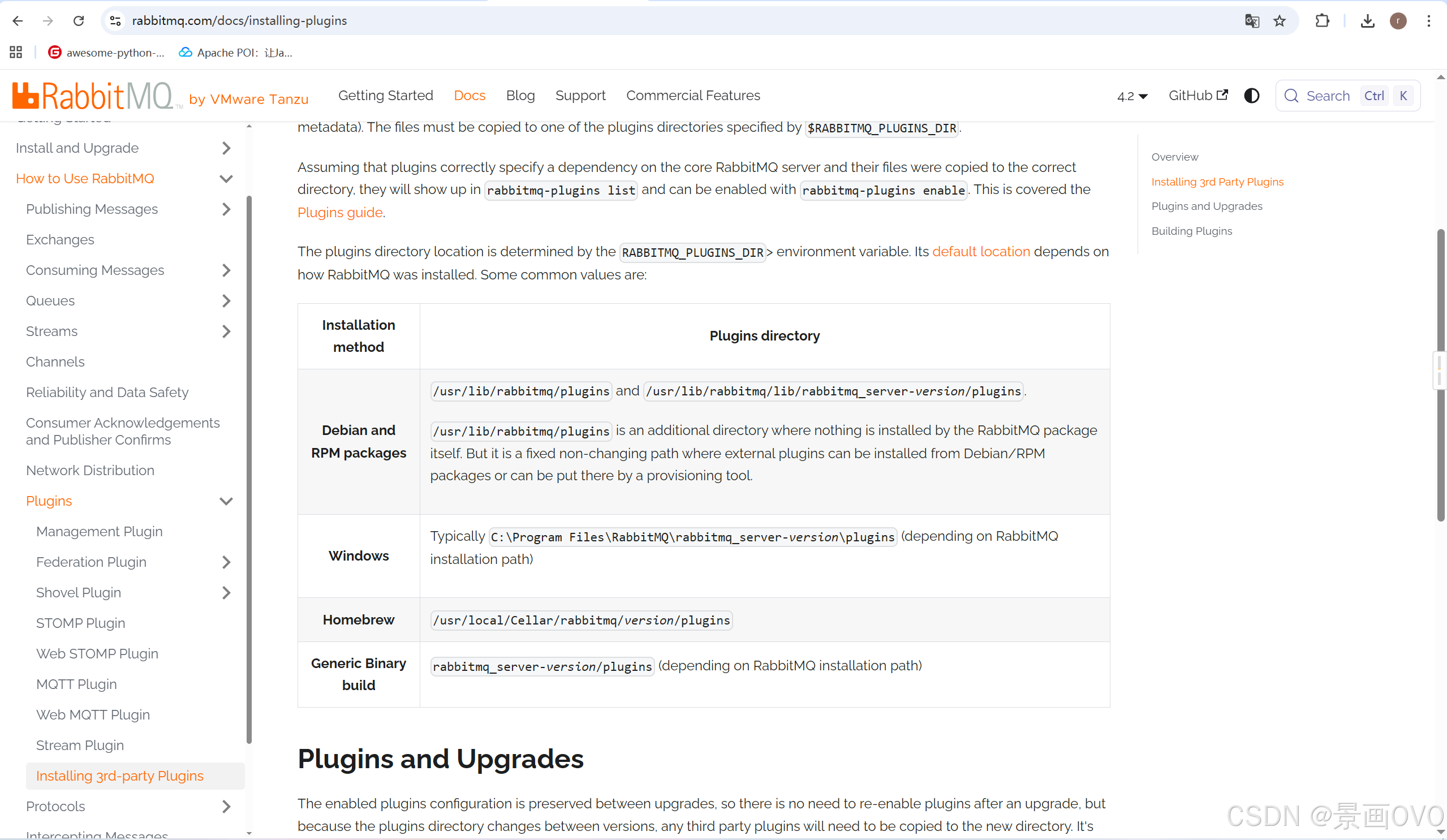This screenshot has height=840, width=1447.
Task: Expand the Federation Plugin submenu
Action: [226, 562]
